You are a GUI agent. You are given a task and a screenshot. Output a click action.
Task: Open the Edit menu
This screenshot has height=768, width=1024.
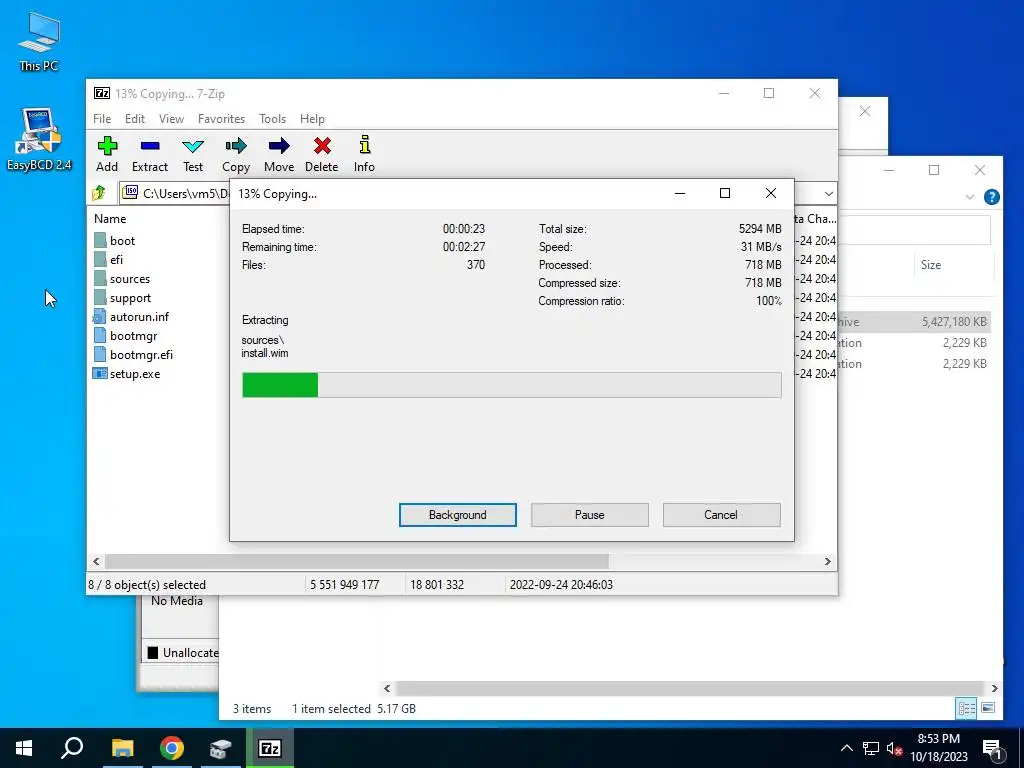coord(135,119)
